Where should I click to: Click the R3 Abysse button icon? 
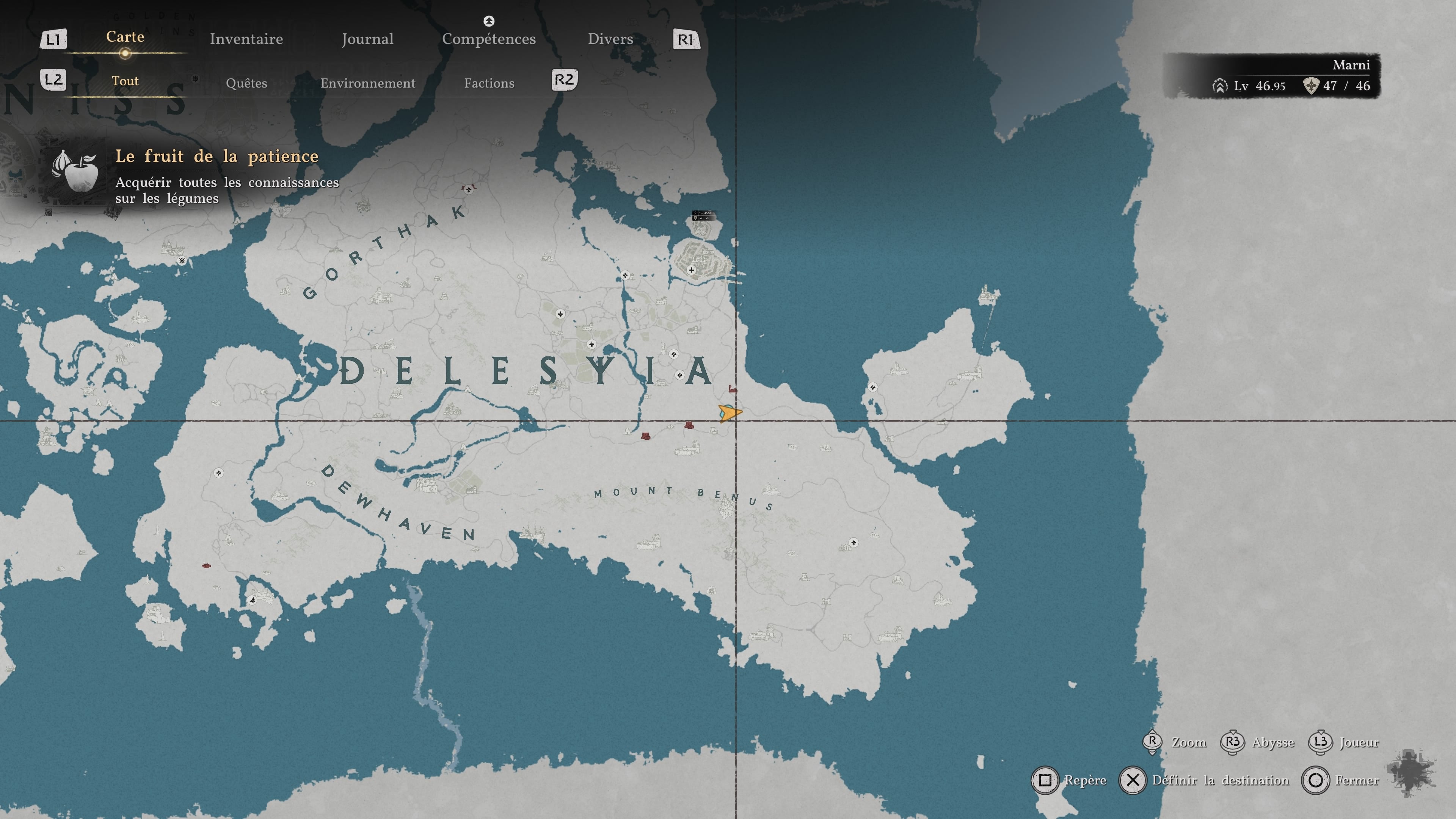pyautogui.click(x=1232, y=742)
